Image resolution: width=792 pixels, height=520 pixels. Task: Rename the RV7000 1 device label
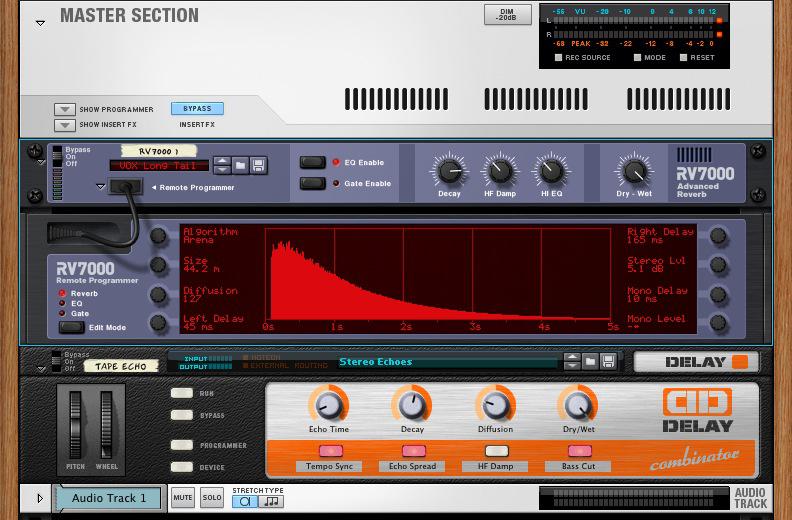coord(158,151)
